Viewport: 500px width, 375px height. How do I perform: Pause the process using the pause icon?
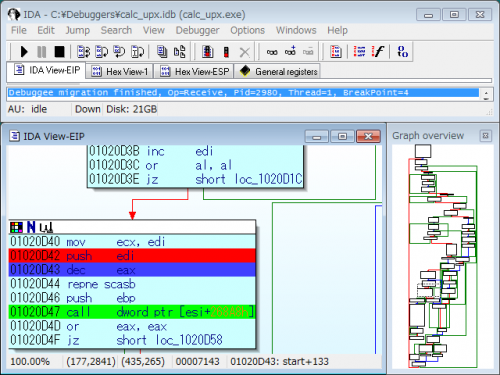pos(42,52)
